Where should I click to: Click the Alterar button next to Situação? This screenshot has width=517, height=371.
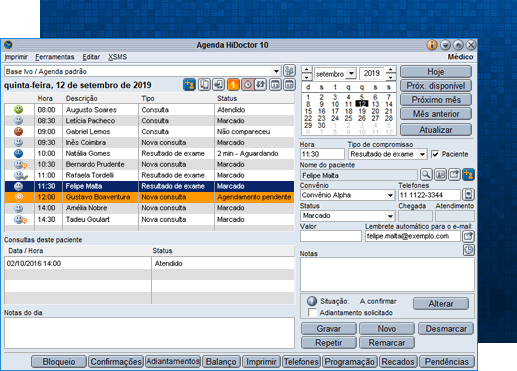(441, 304)
